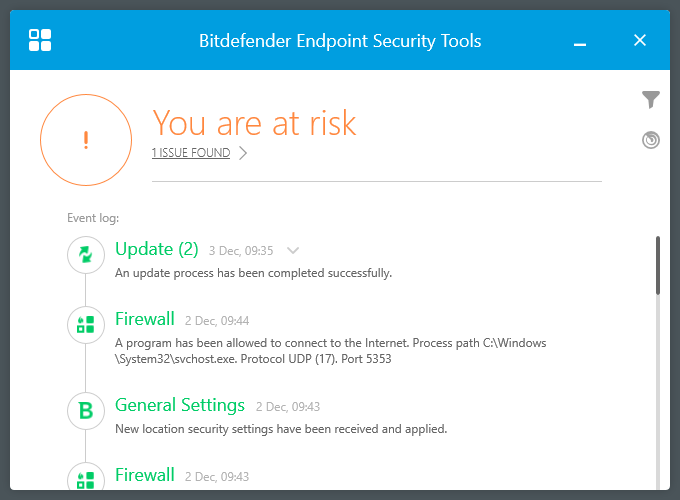
Task: Open the '1 ISSUE FOUND' link
Action: [x=191, y=153]
